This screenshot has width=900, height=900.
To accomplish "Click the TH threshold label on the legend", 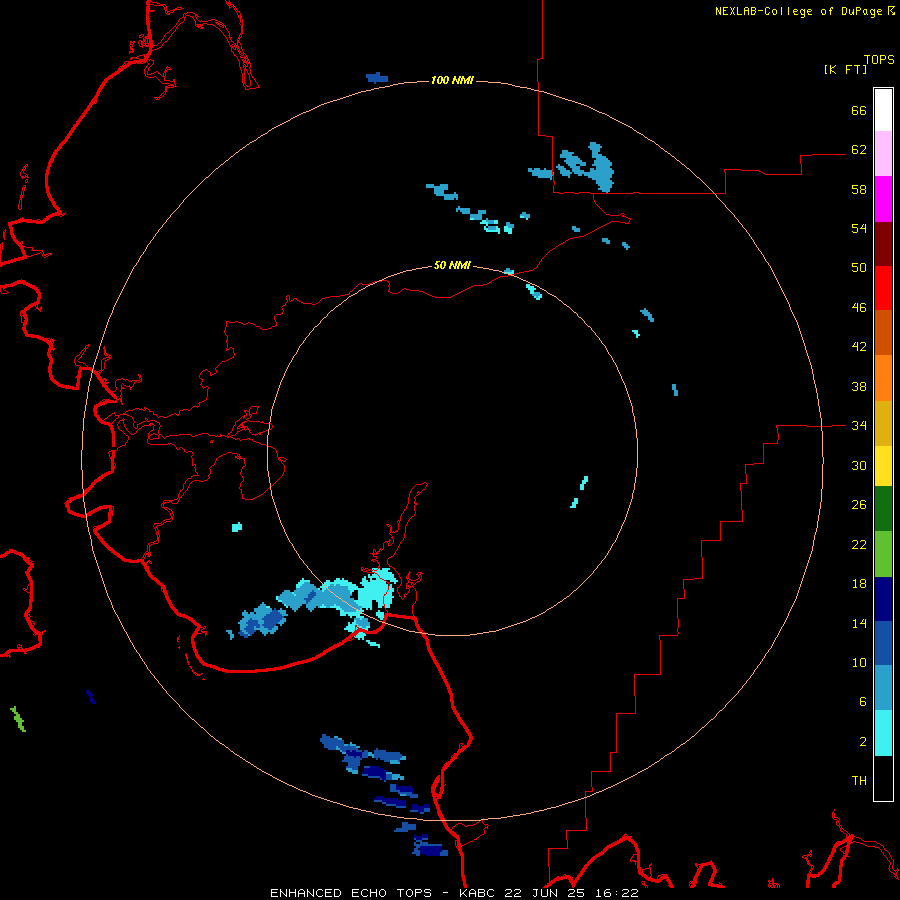I will pyautogui.click(x=859, y=781).
